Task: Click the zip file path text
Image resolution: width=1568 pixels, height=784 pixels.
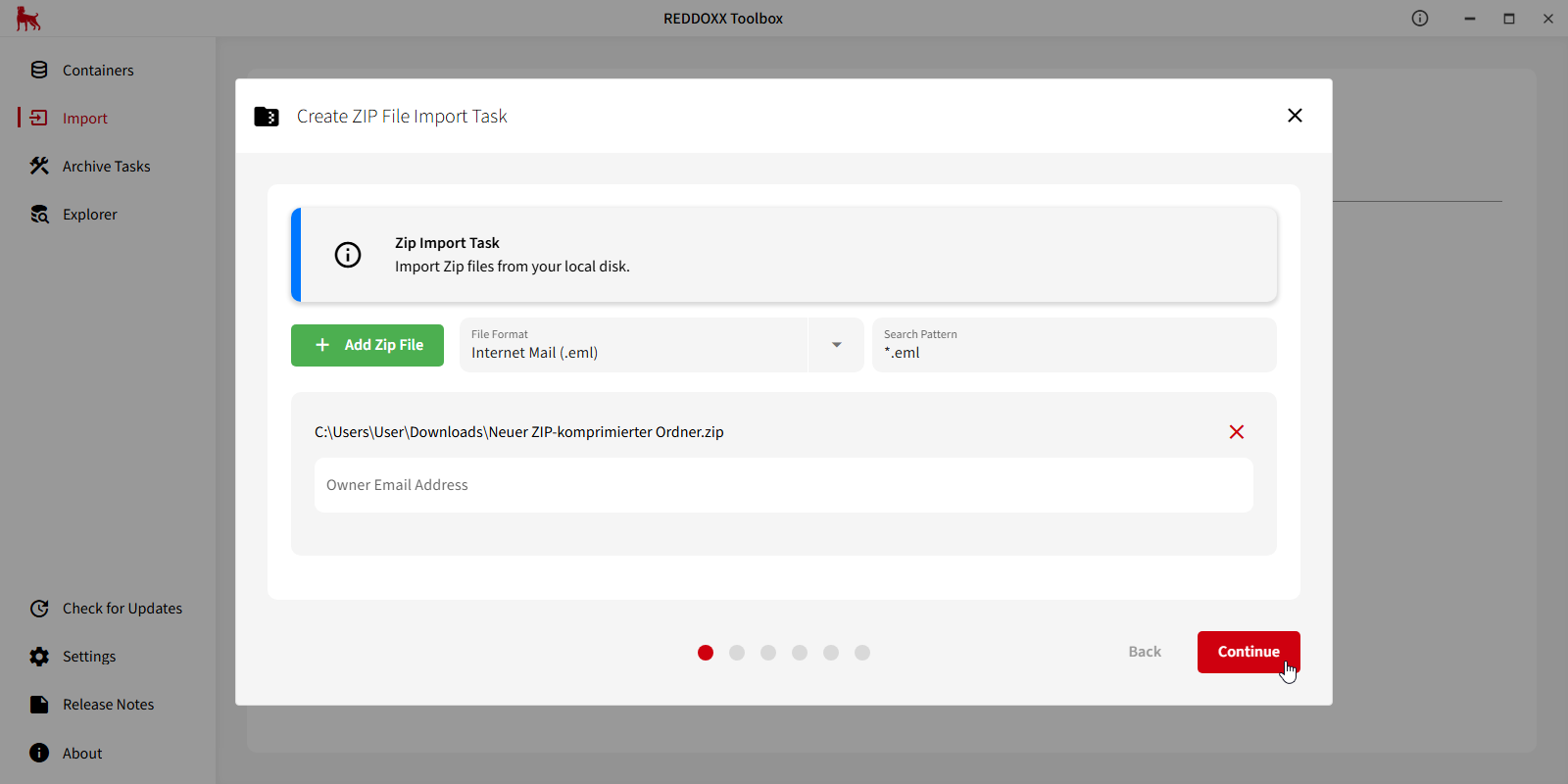Action: point(519,432)
